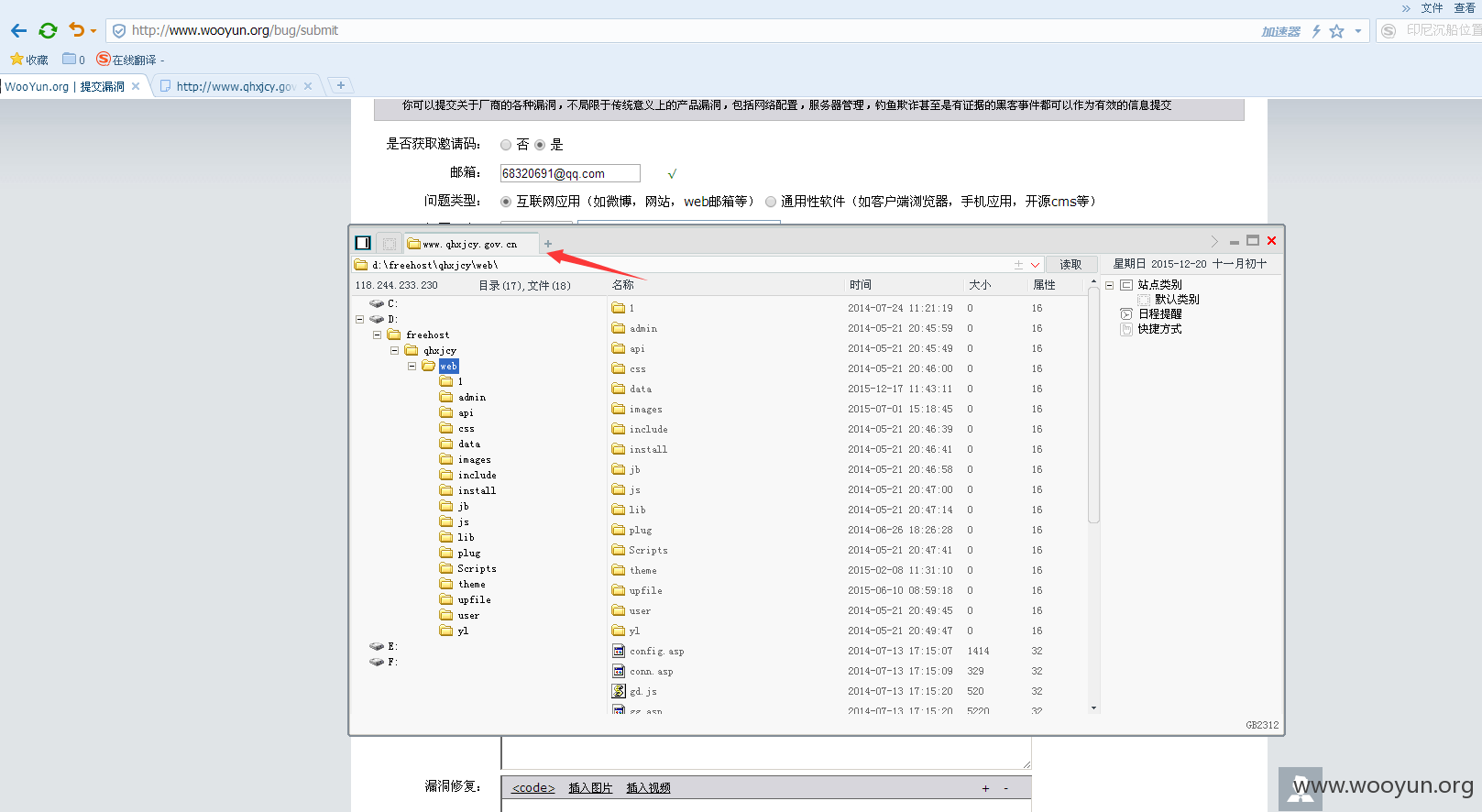Click the shield security icon in address bar
The height and width of the screenshot is (812, 1482).
[x=119, y=30]
